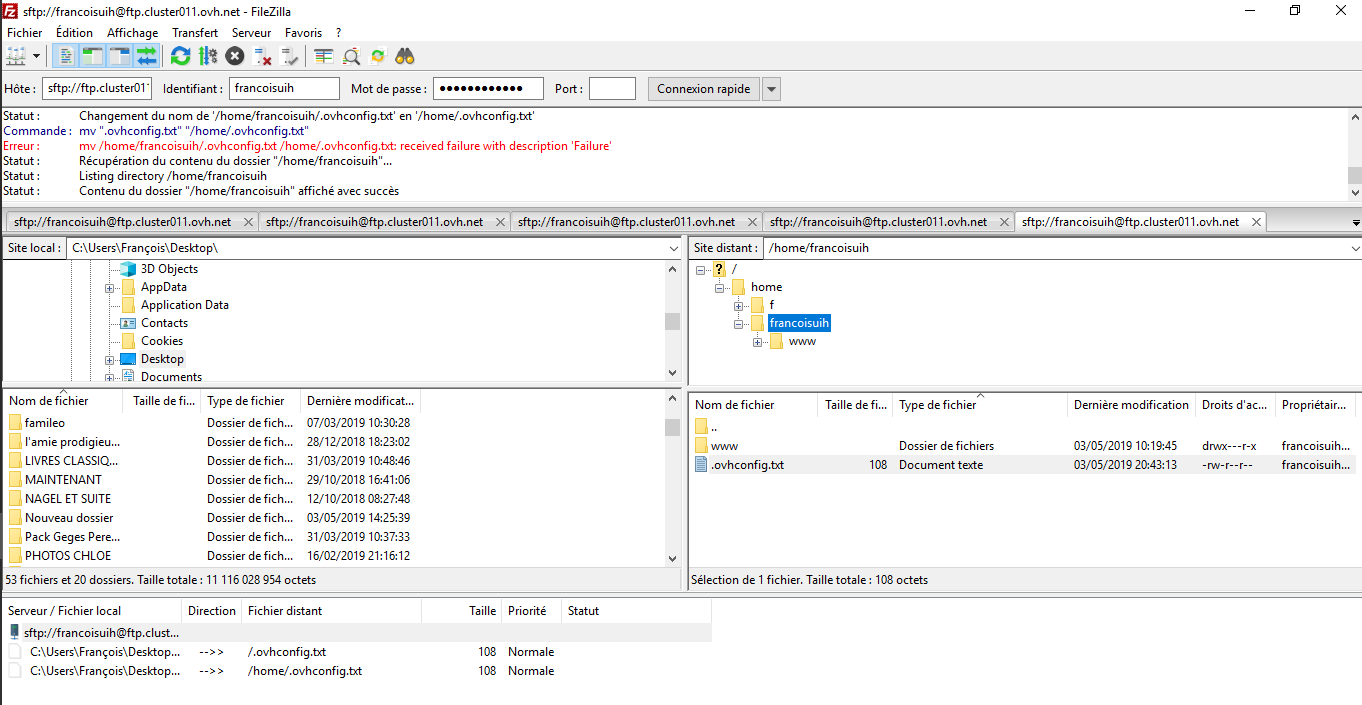The image size is (1362, 705).
Task: Click the binoculars file search icon
Action: [405, 56]
